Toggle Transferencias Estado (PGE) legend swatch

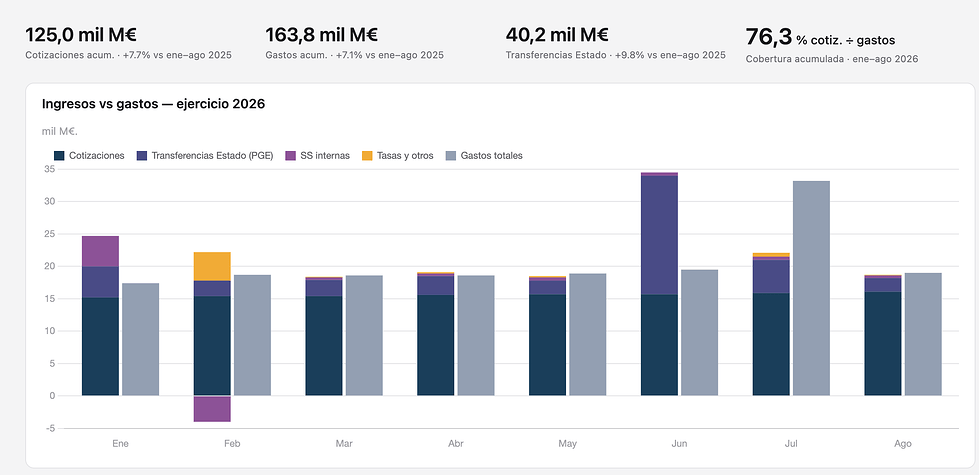tap(142, 155)
